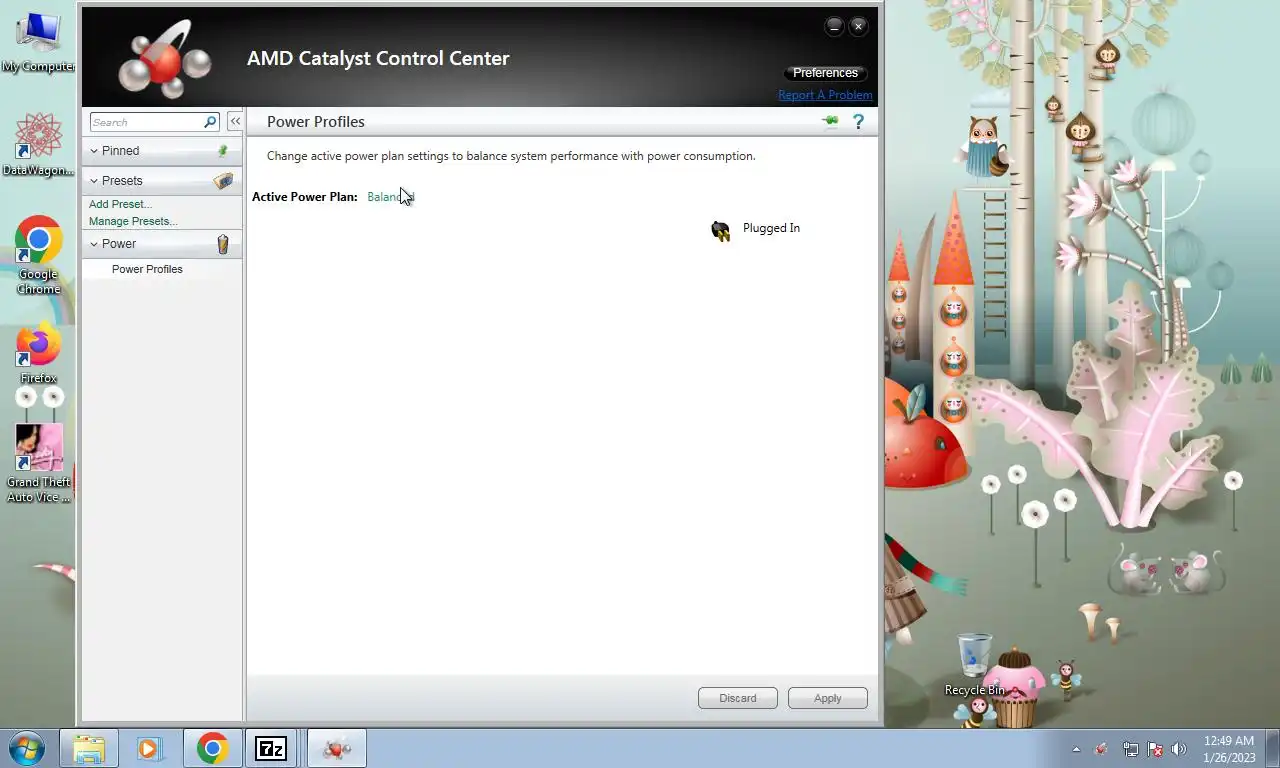Click the Presets folder icon
This screenshot has height=768, width=1280.
coord(223,181)
